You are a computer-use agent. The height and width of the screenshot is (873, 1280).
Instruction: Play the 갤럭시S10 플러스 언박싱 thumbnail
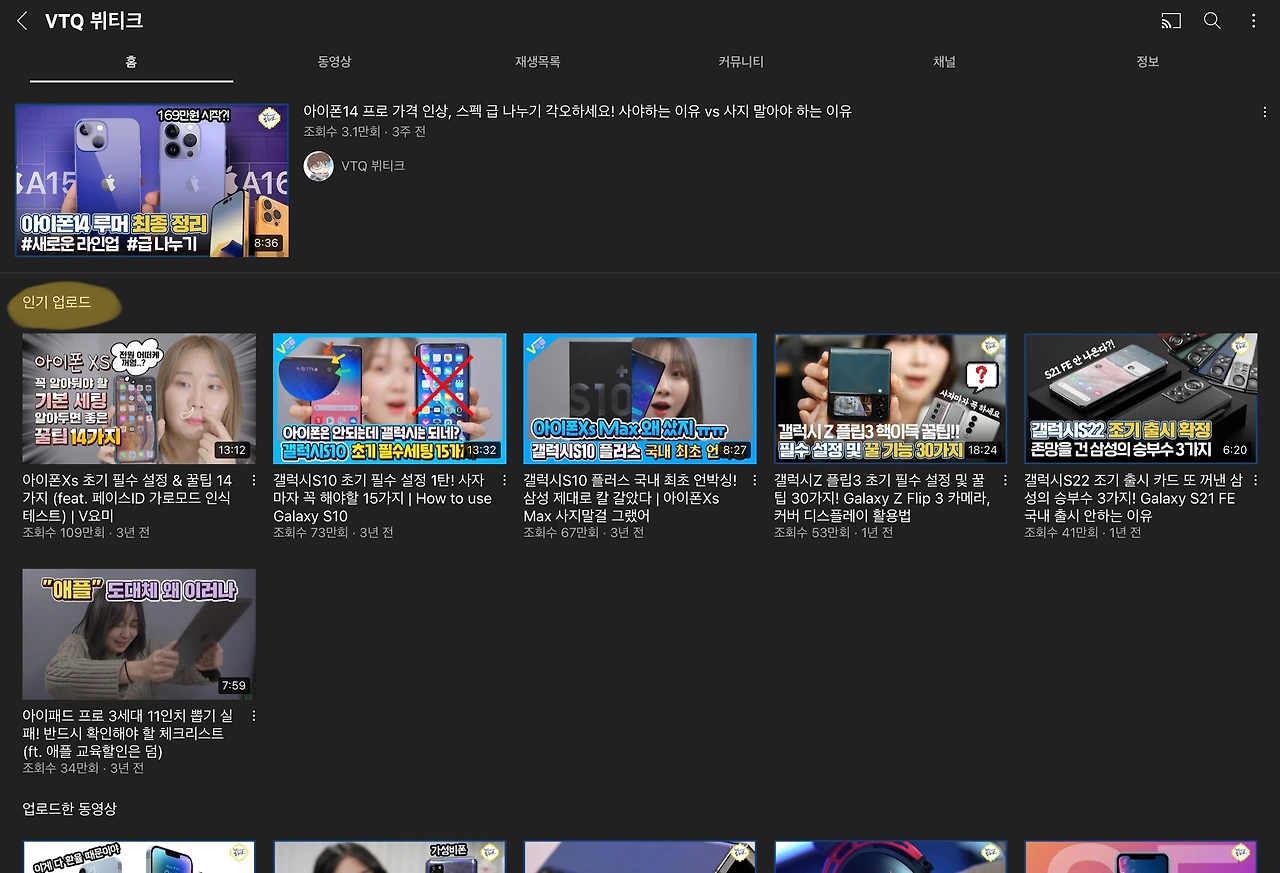pos(640,399)
